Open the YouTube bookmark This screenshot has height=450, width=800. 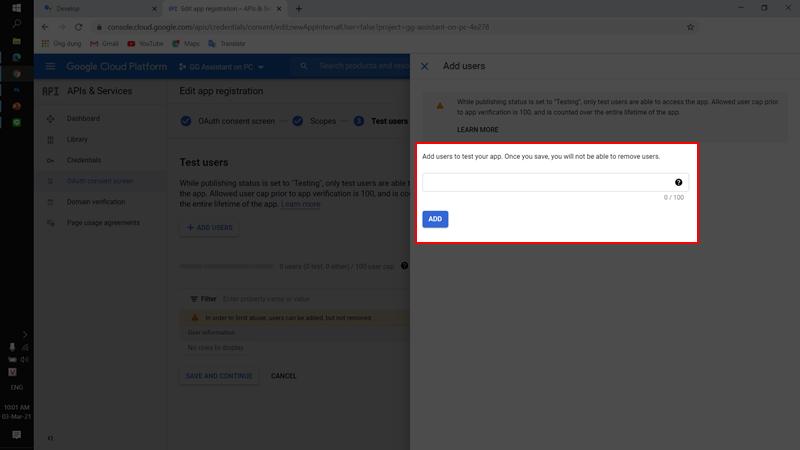coord(145,44)
